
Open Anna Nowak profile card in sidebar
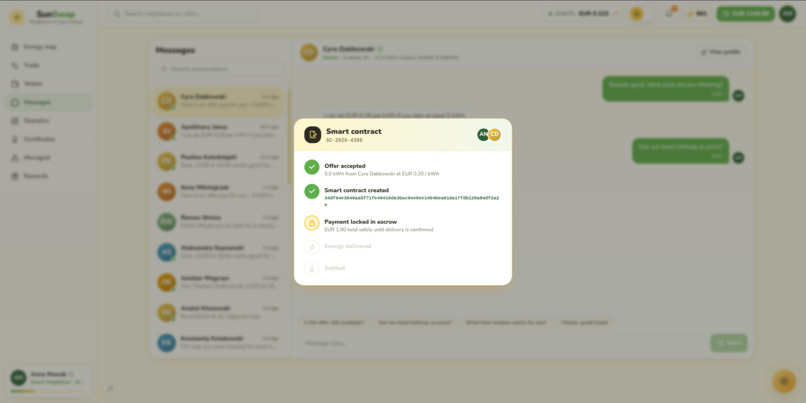pos(50,381)
